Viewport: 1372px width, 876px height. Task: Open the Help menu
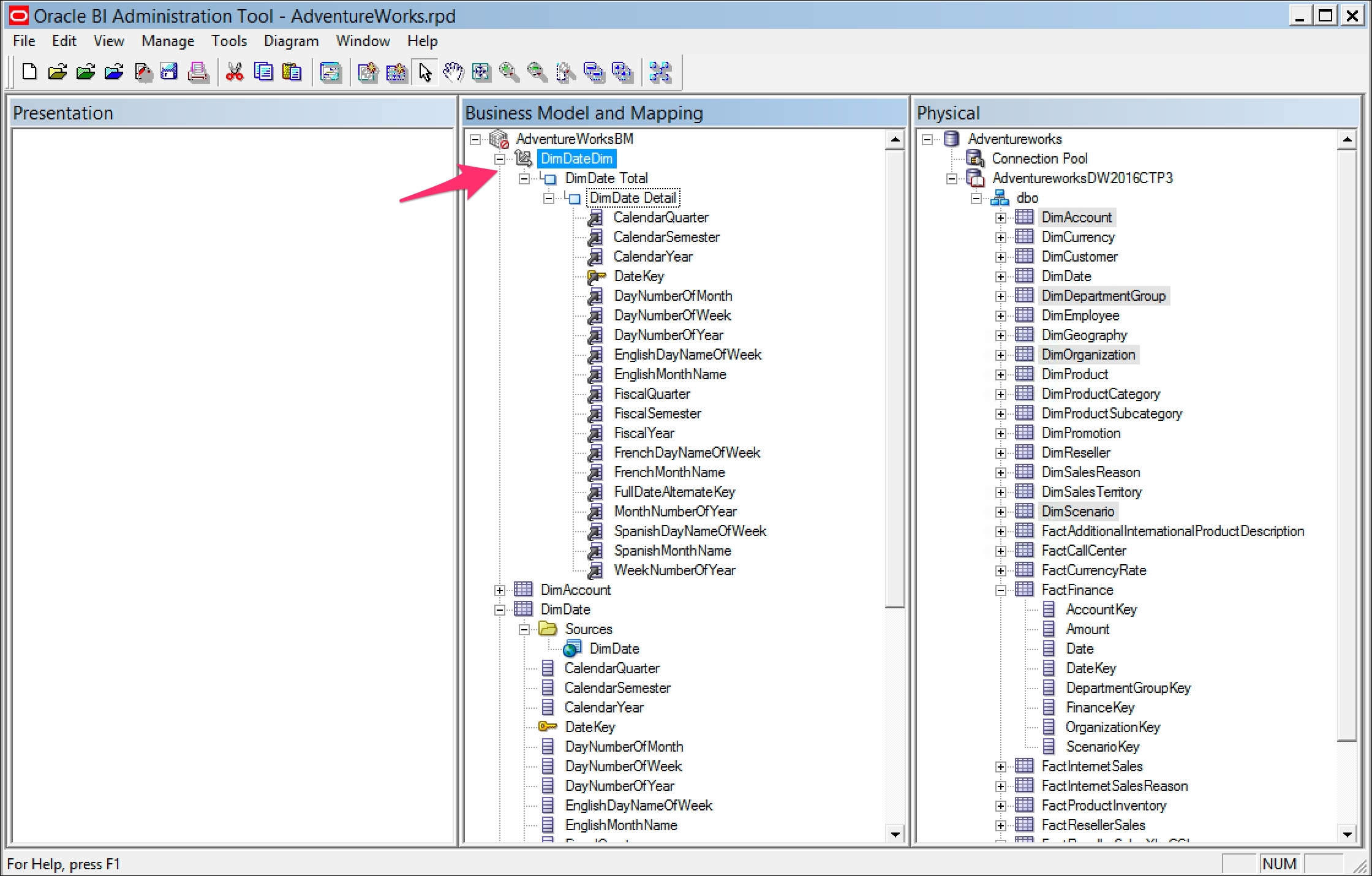[423, 41]
